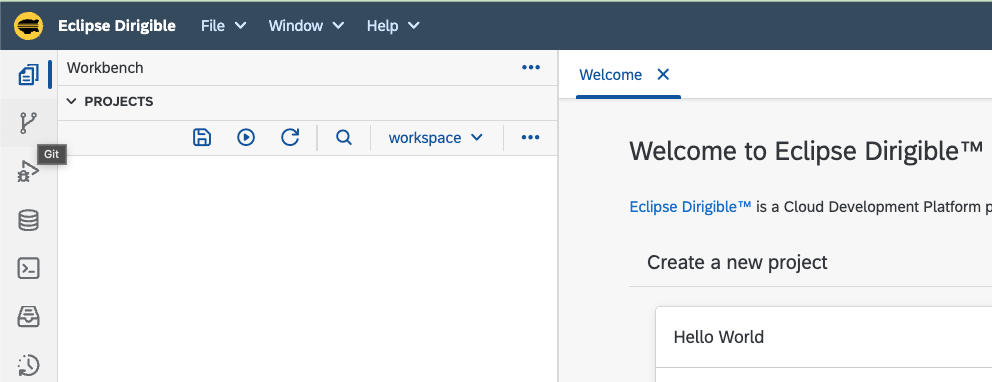The height and width of the screenshot is (382, 992).
Task: Open the Window menu
Action: coord(306,26)
